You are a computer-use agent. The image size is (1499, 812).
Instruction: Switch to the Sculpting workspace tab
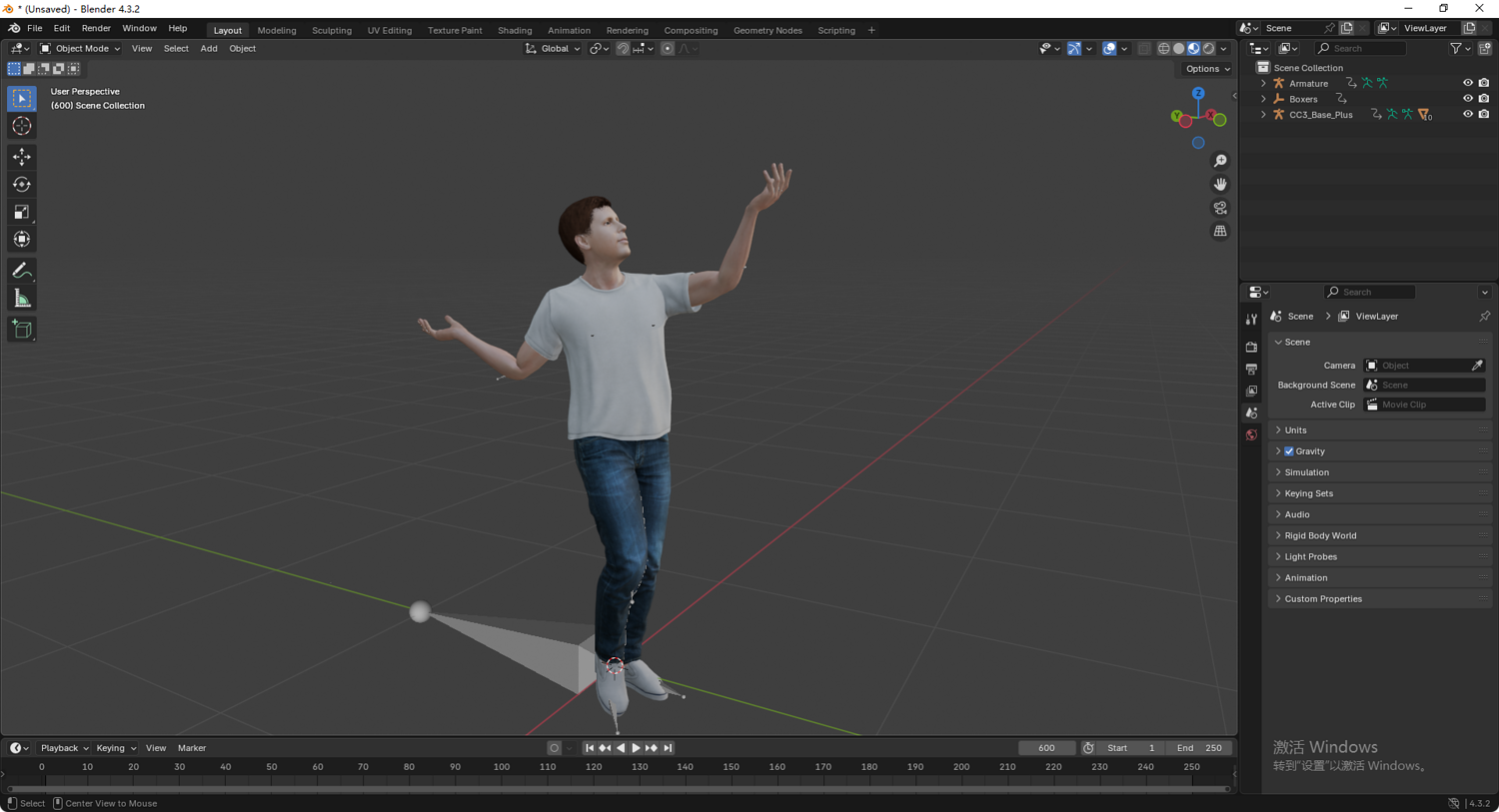(332, 31)
